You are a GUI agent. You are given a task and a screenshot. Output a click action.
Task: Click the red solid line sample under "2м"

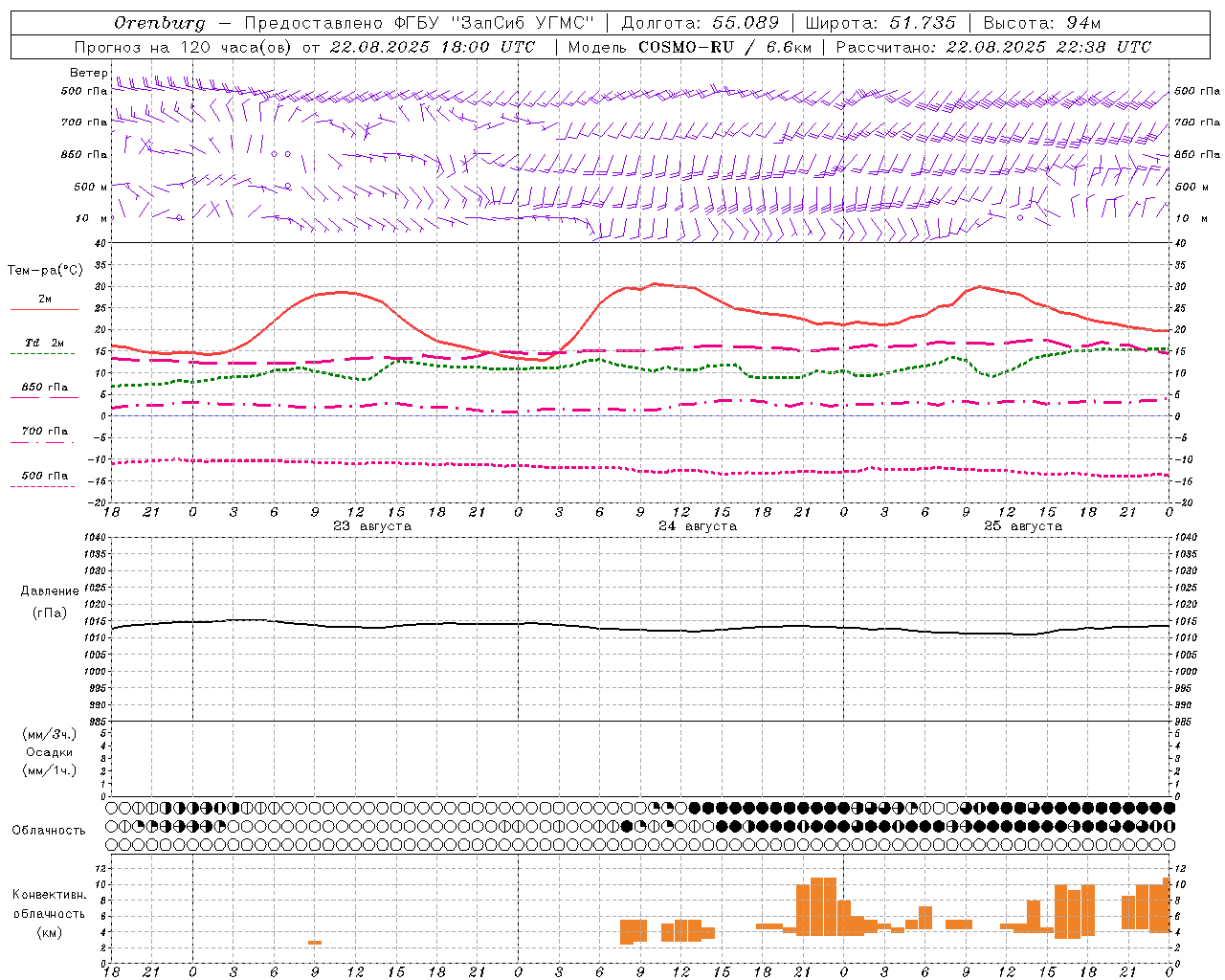point(44,309)
